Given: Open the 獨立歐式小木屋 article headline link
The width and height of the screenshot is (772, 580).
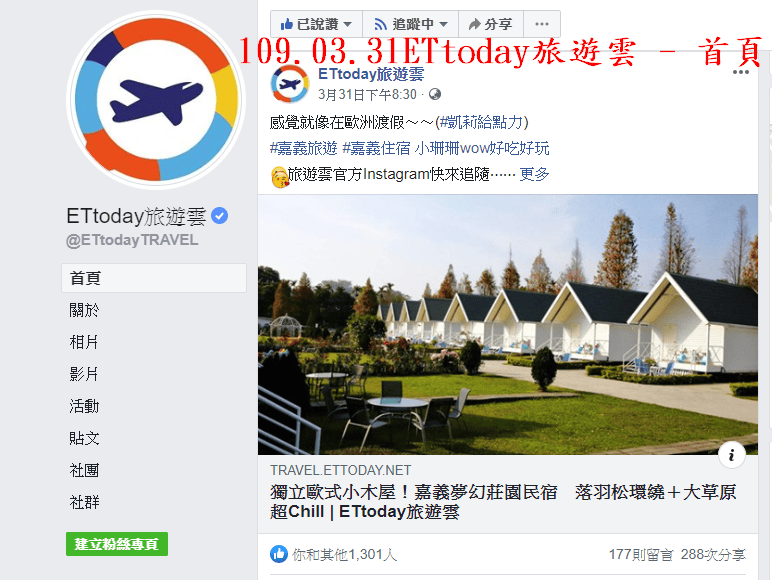Looking at the screenshot, I should click(x=503, y=502).
